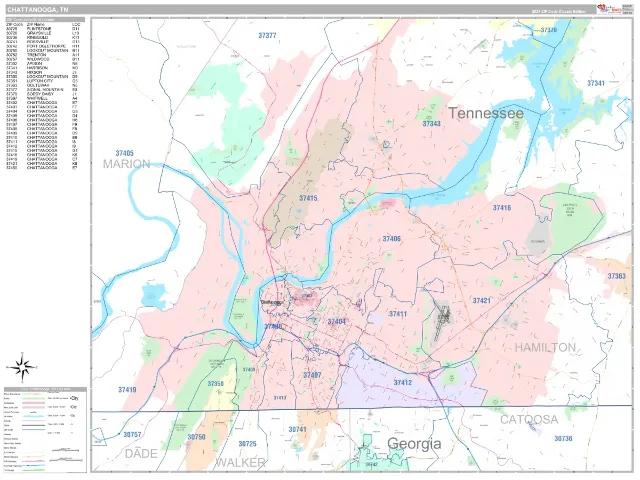Click the LUPTON CITY index row
The height and width of the screenshot is (480, 640).
tap(42, 81)
